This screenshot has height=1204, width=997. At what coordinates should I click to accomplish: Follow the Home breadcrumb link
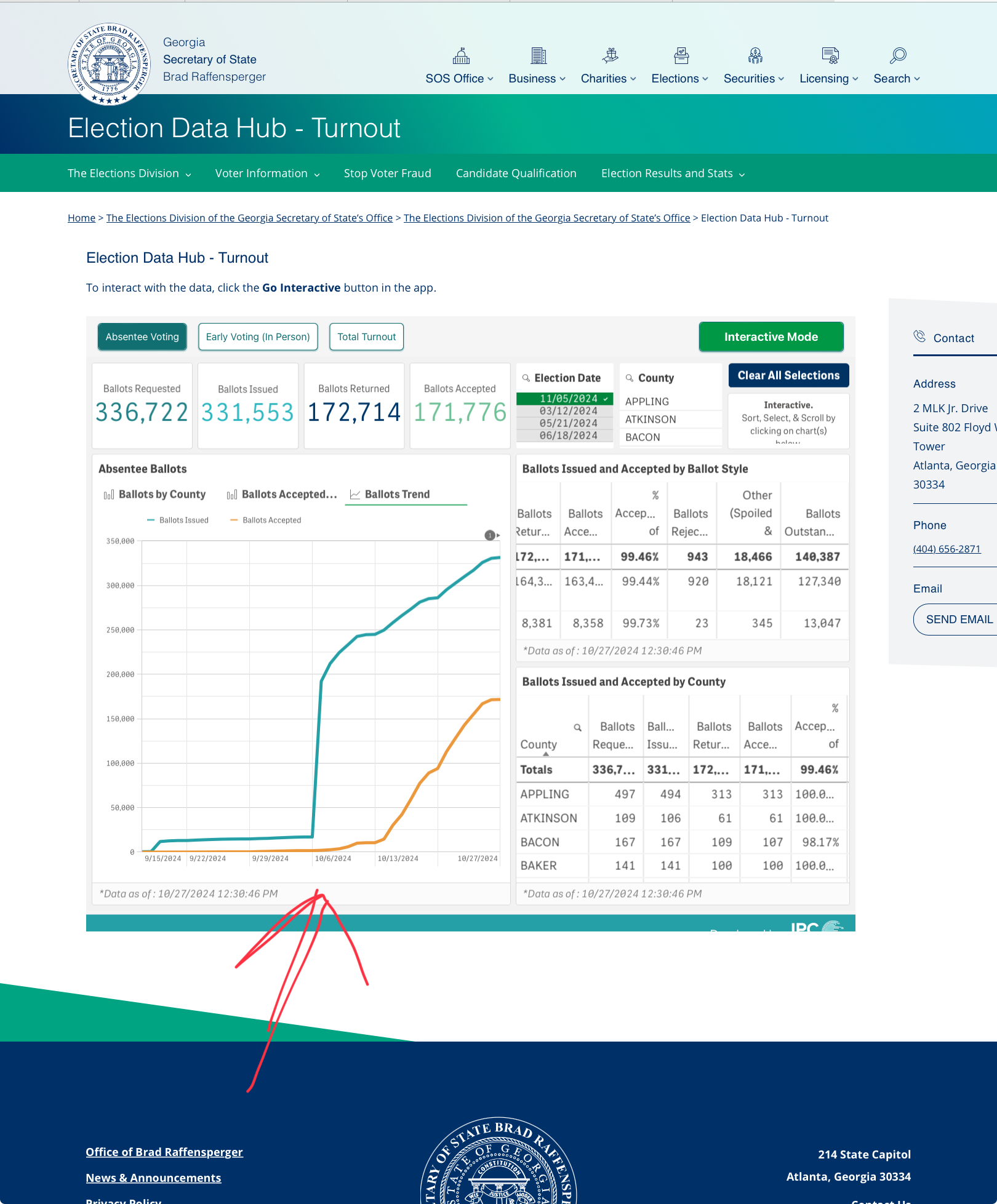coord(81,218)
